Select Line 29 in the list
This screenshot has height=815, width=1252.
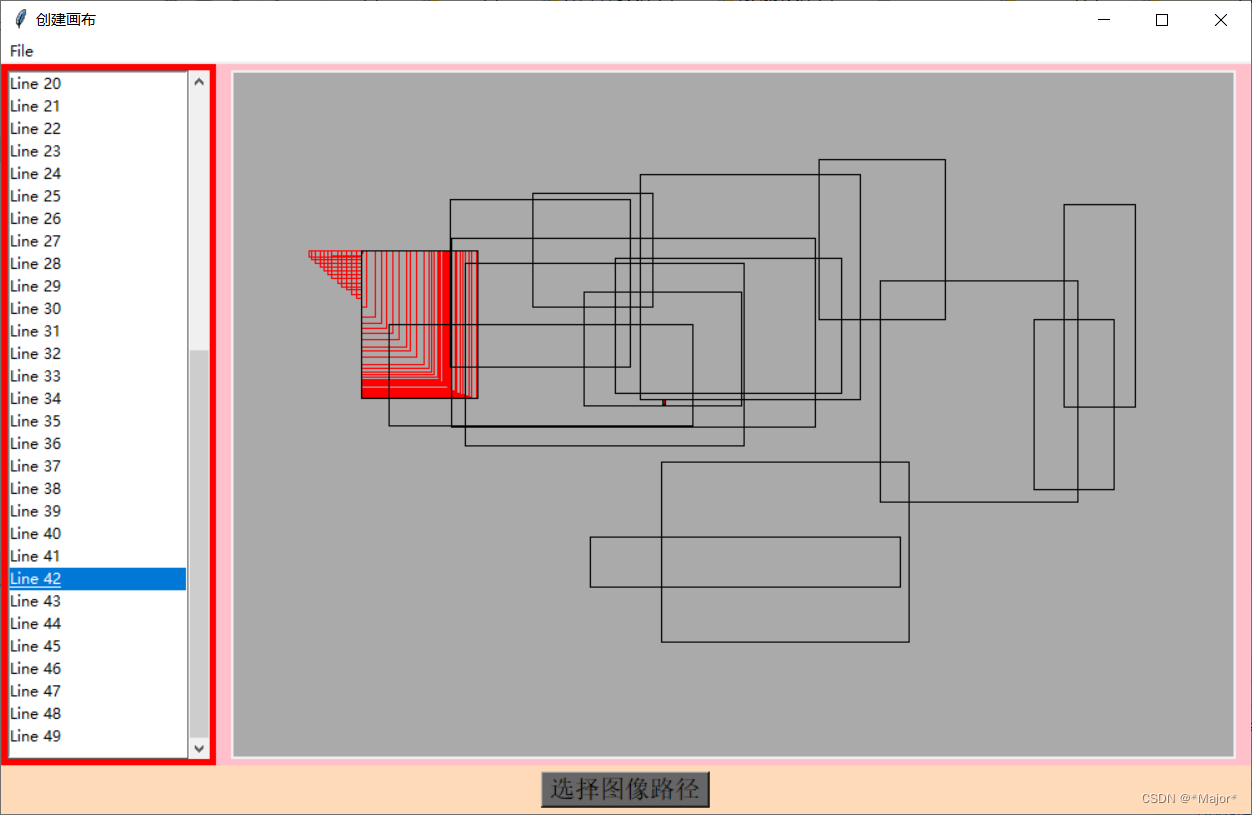pos(97,286)
